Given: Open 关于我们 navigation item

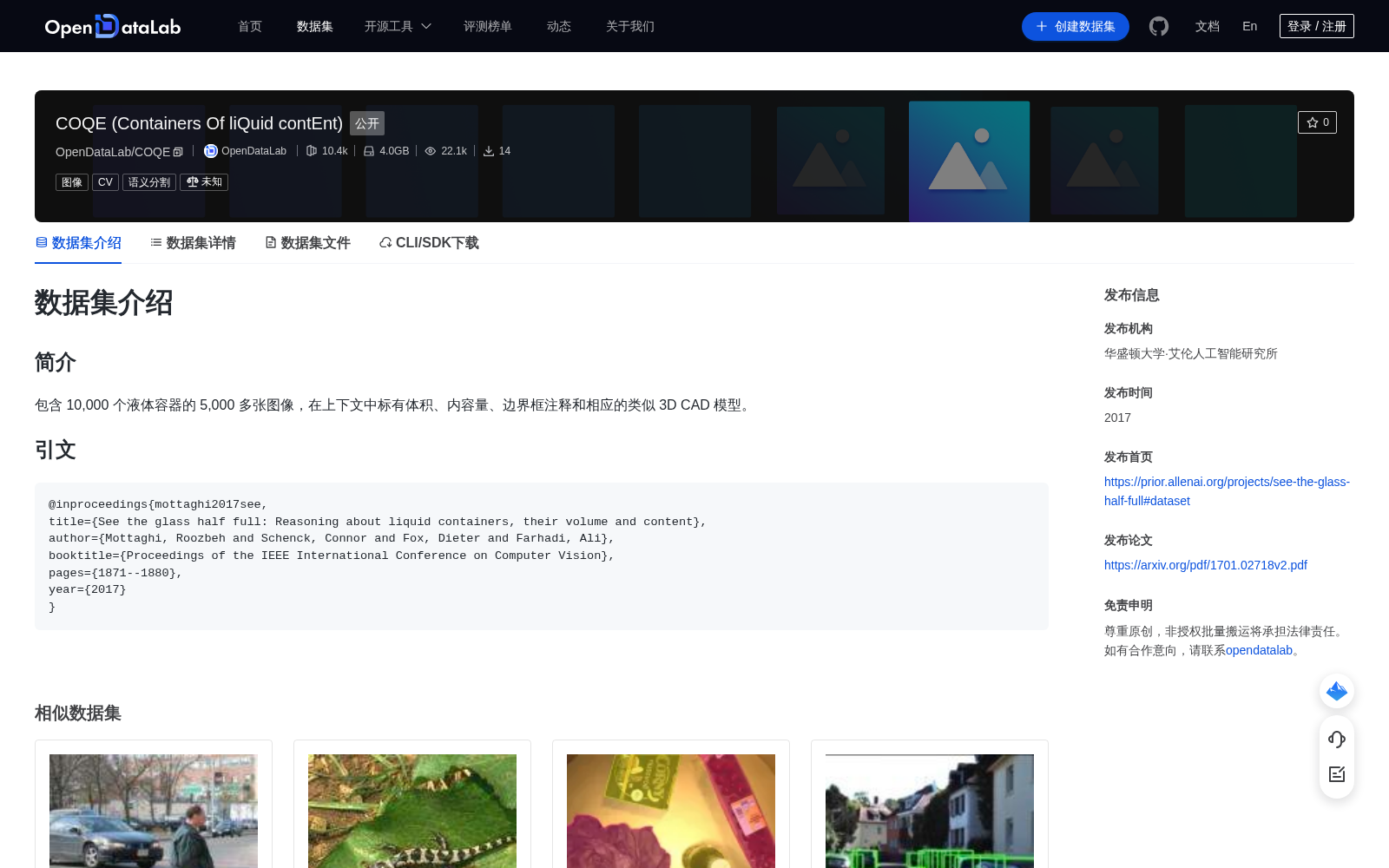Looking at the screenshot, I should 630,26.
